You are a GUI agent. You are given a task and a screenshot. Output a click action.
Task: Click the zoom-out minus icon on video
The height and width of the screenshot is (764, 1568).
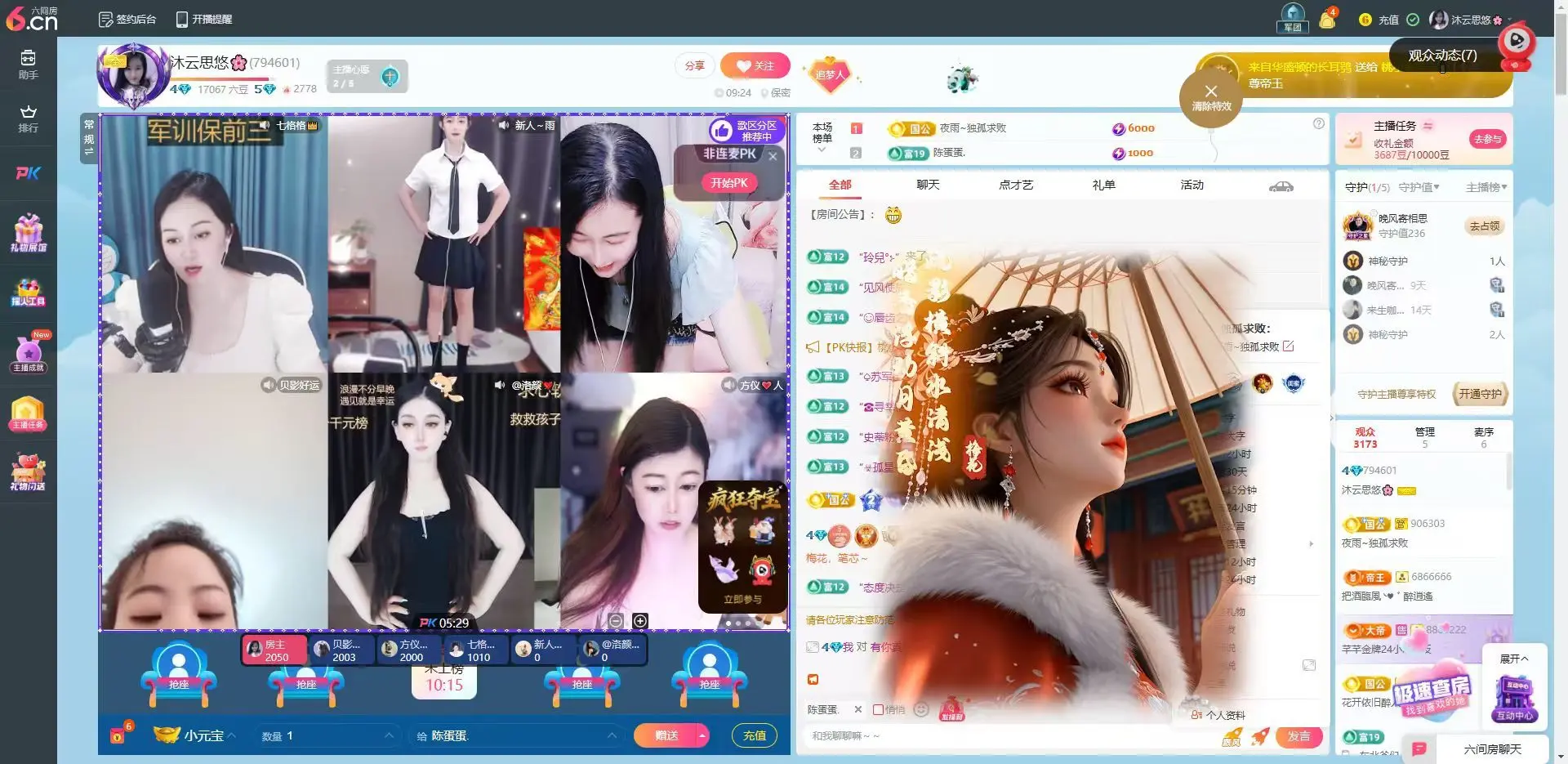click(x=617, y=621)
